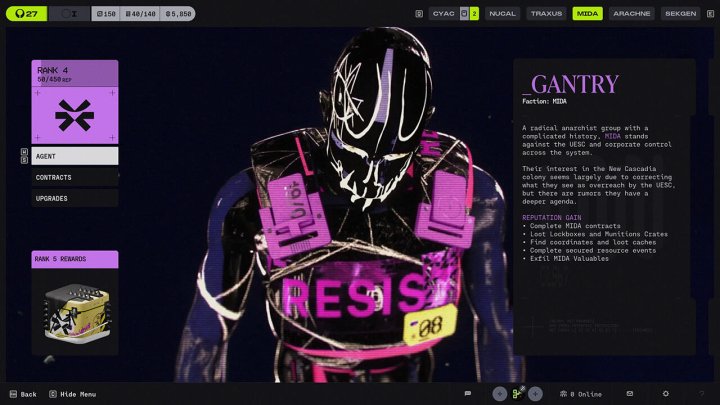Switch to the ARACHNE faction tab
Viewport: 720px width, 405px height.
[632, 14]
